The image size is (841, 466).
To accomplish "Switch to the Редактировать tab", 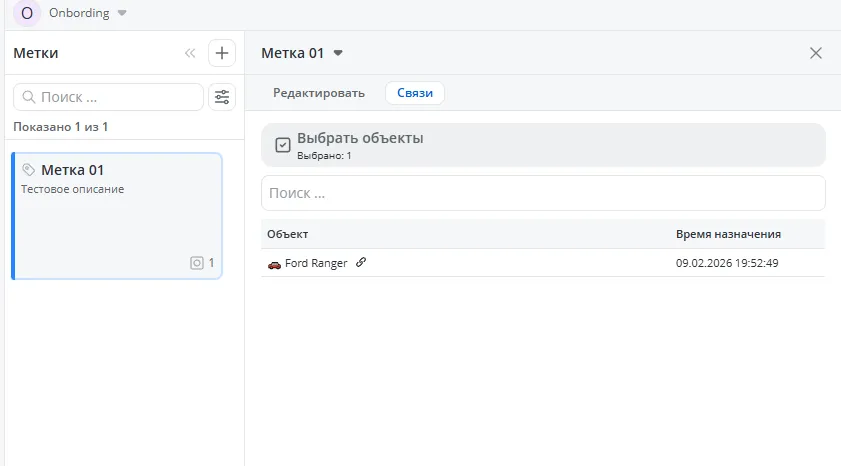I will tap(319, 93).
